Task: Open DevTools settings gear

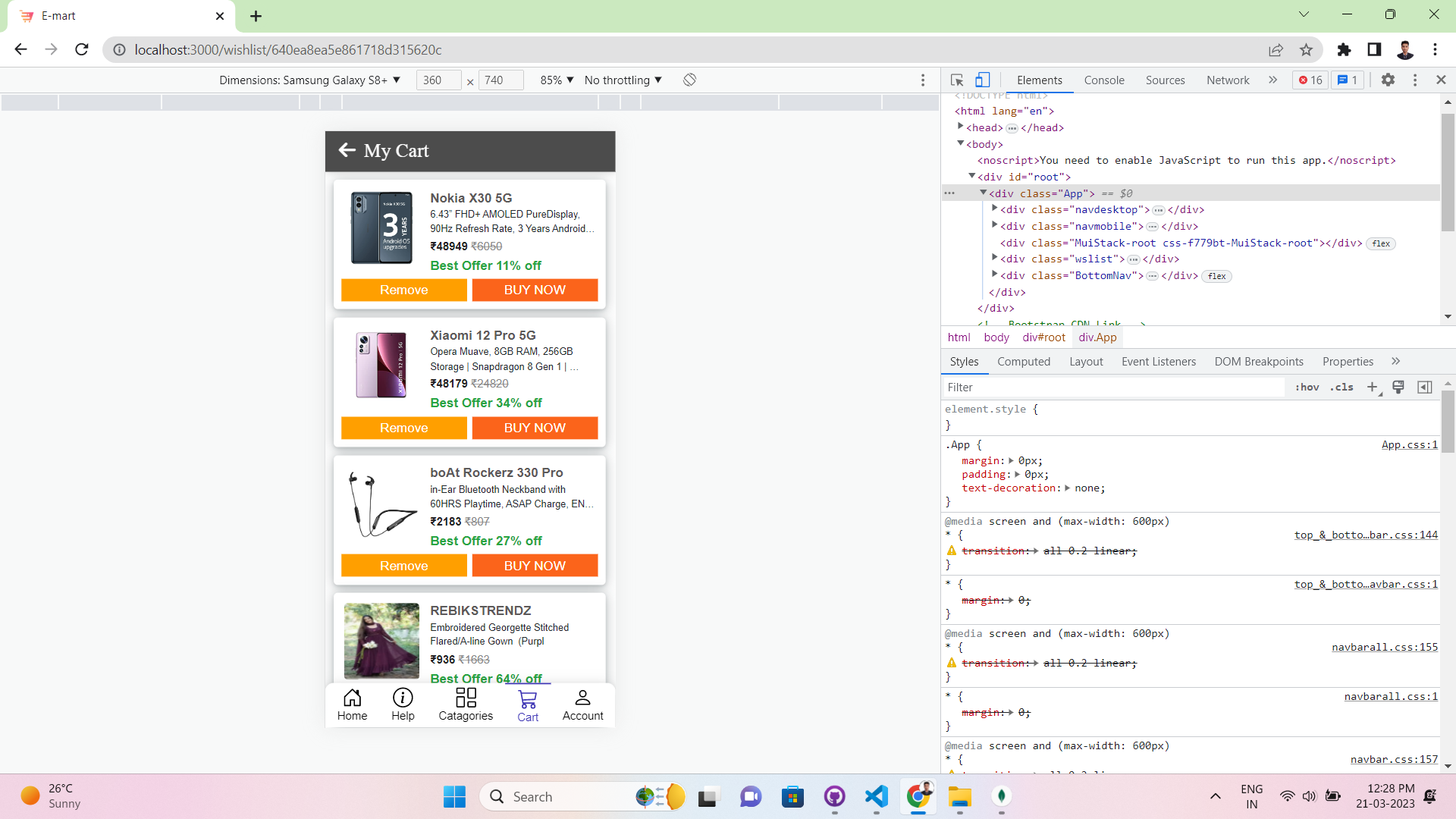Action: point(1389,80)
